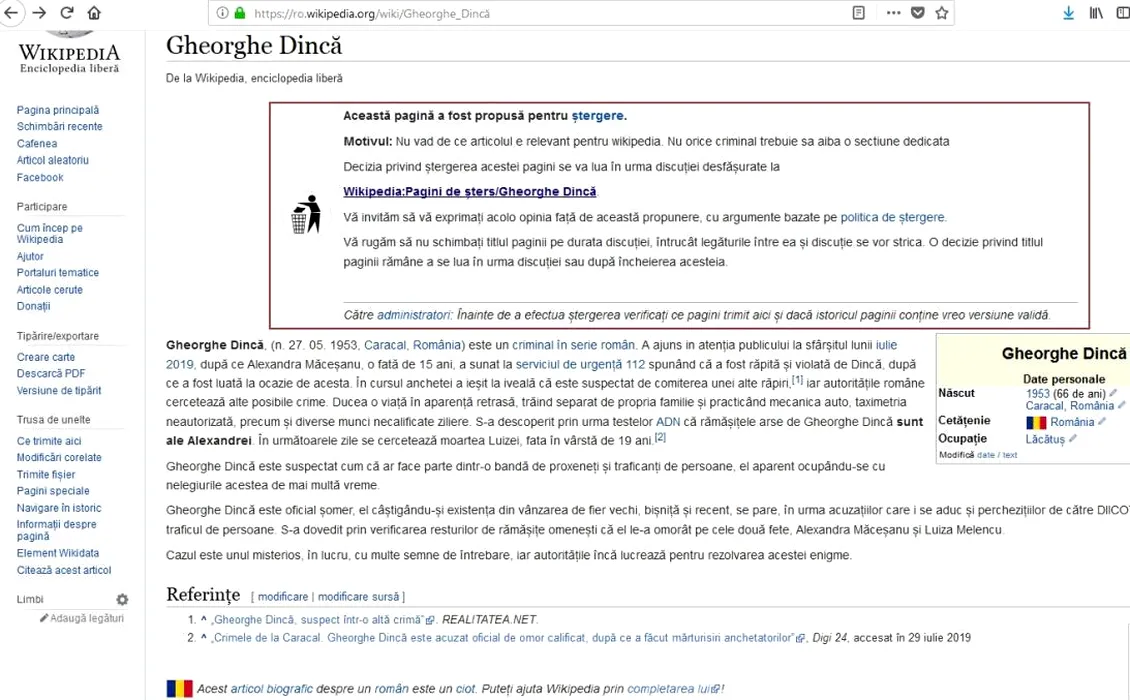Click the trash bin deletion notice image
This screenshot has height=700, width=1130.
pos(306,214)
